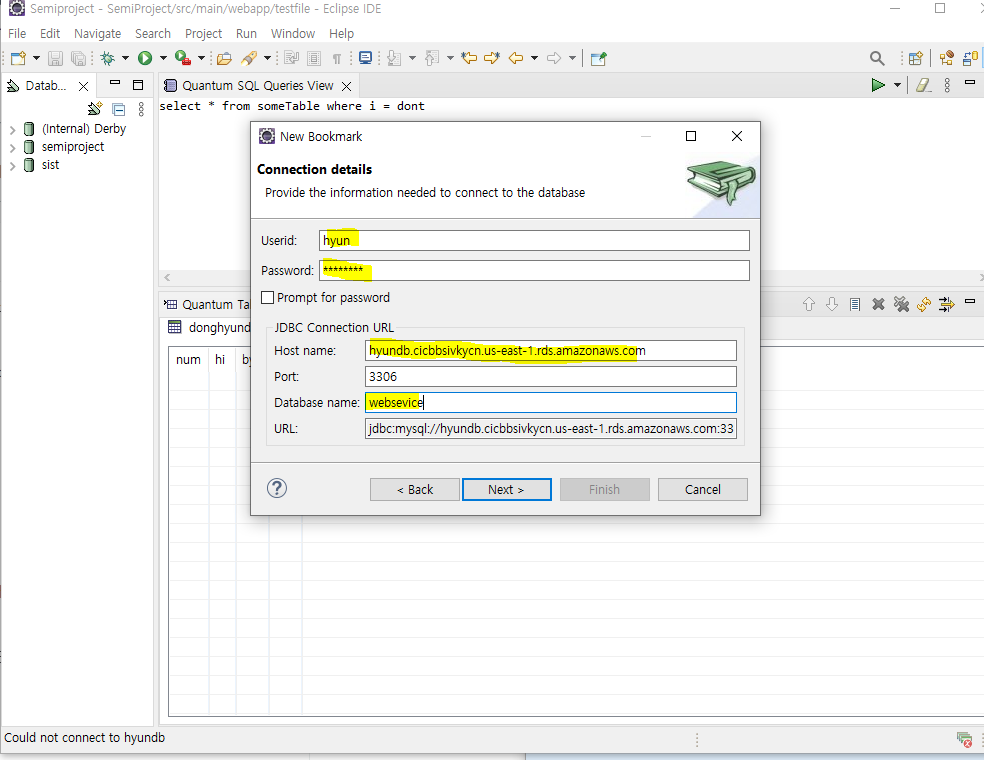Click 'Could not connect to hyundb' status text

(x=85, y=737)
